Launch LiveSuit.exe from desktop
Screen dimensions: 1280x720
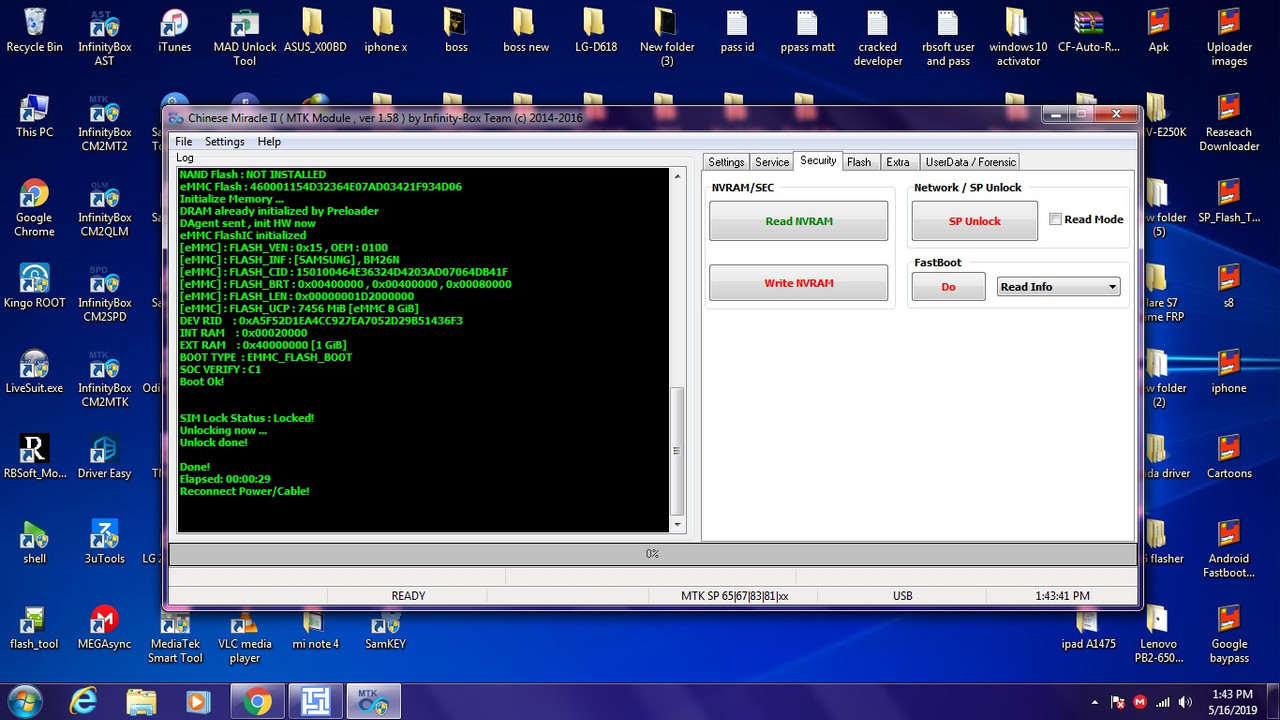click(x=34, y=372)
